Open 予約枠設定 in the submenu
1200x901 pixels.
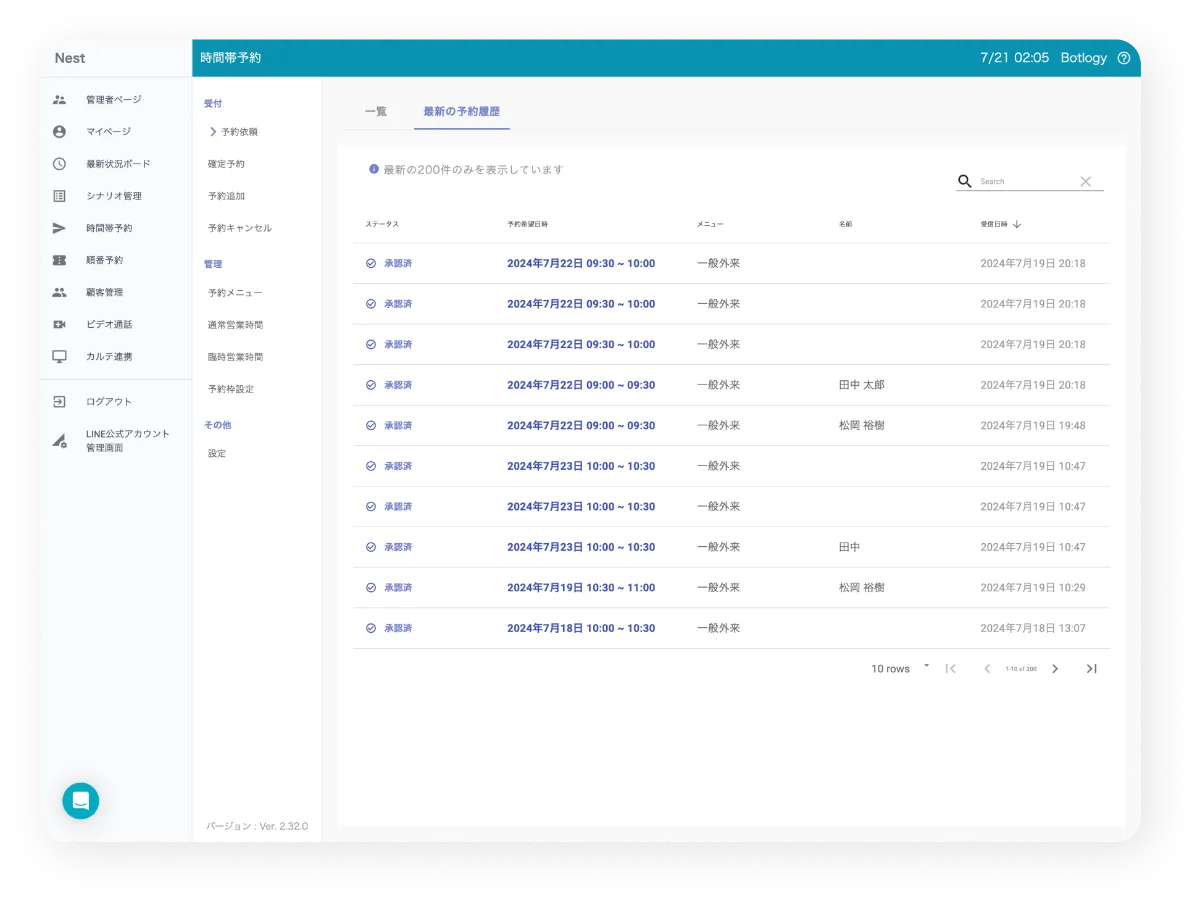pyautogui.click(x=230, y=389)
